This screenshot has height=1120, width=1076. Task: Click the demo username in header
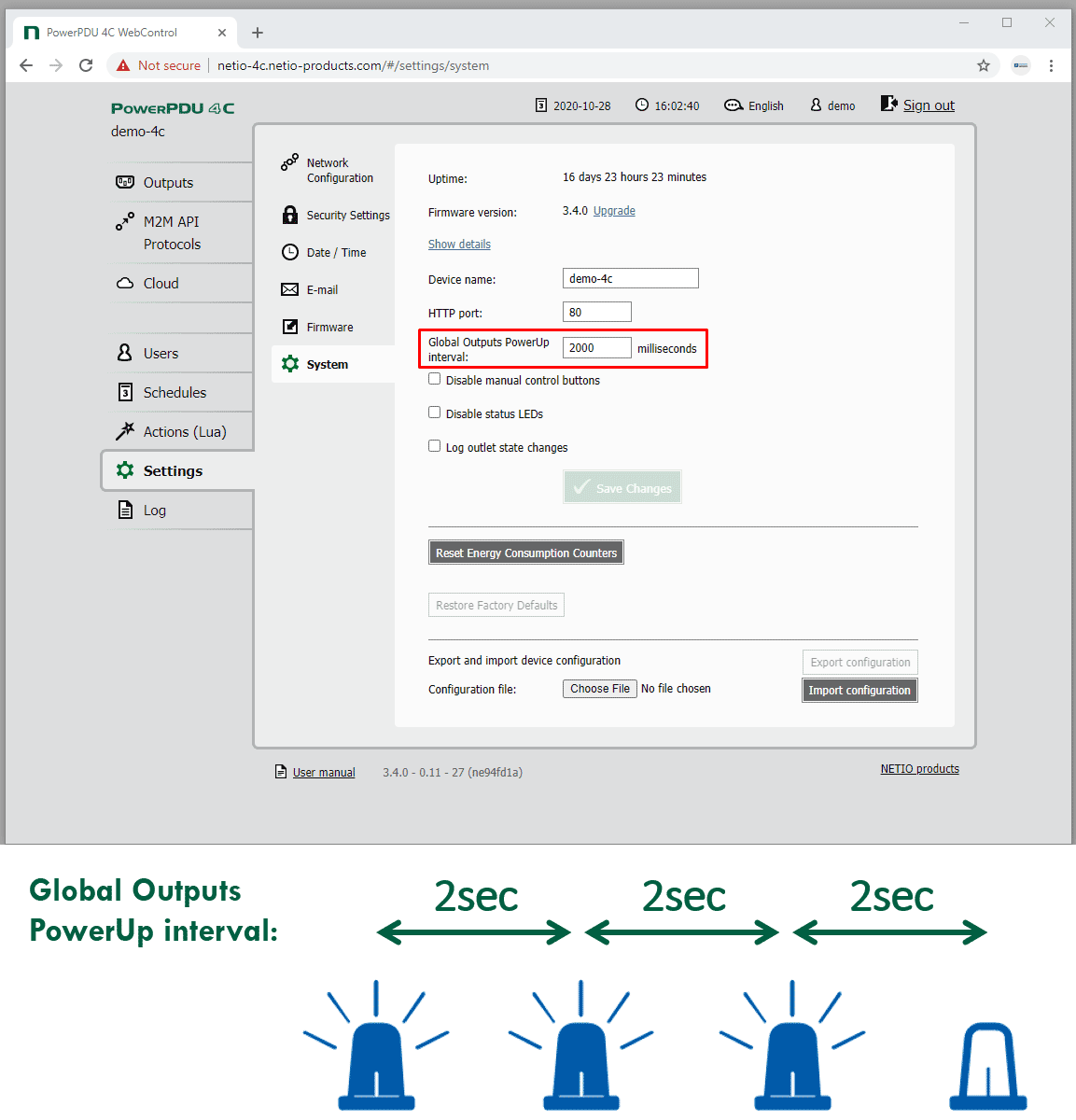[841, 106]
